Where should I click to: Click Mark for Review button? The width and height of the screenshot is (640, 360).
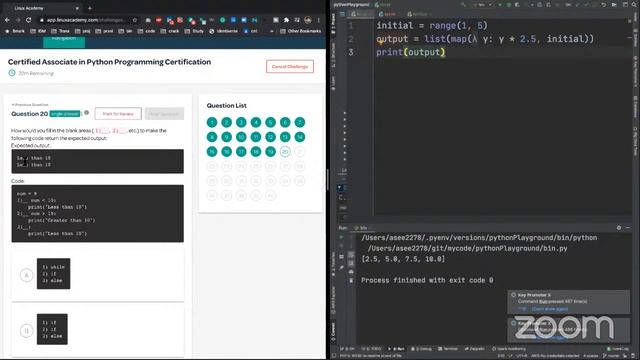click(118, 113)
